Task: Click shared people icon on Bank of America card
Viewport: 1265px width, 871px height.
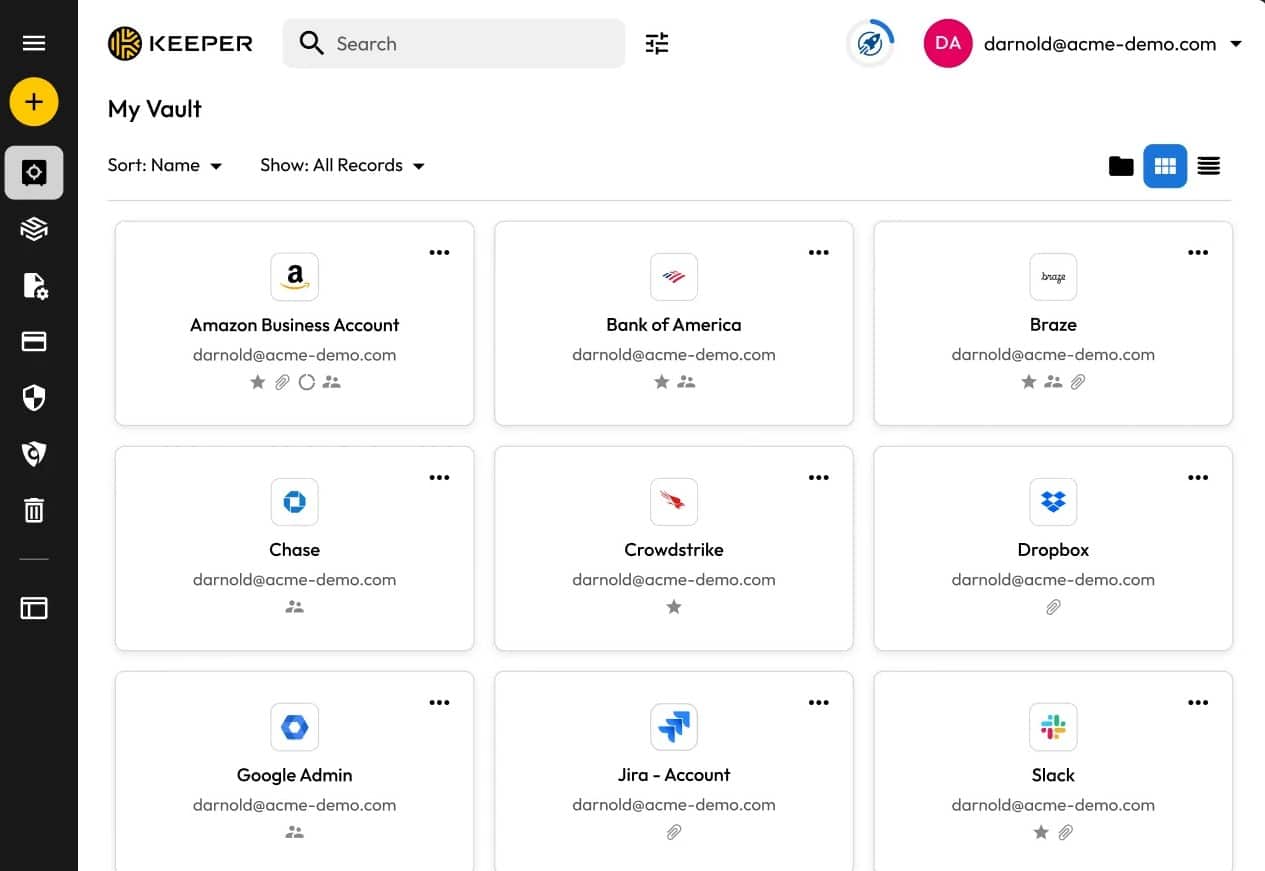Action: [686, 382]
